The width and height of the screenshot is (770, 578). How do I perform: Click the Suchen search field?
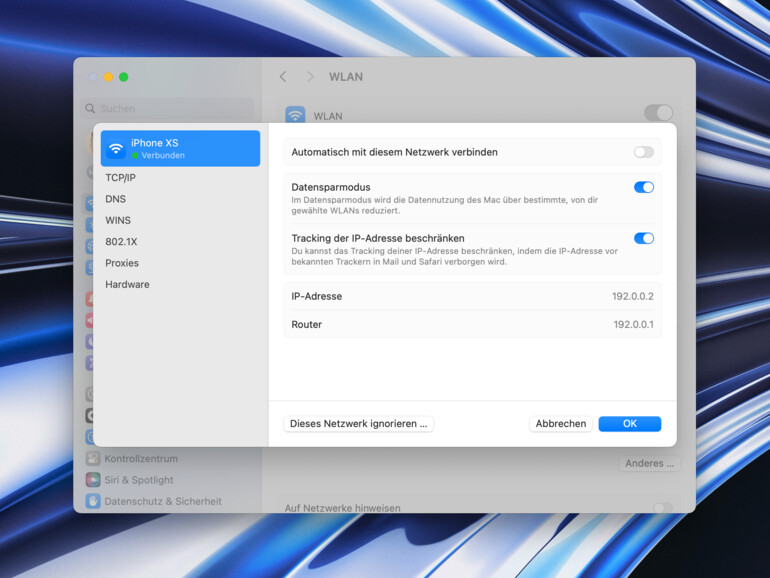click(x=167, y=109)
